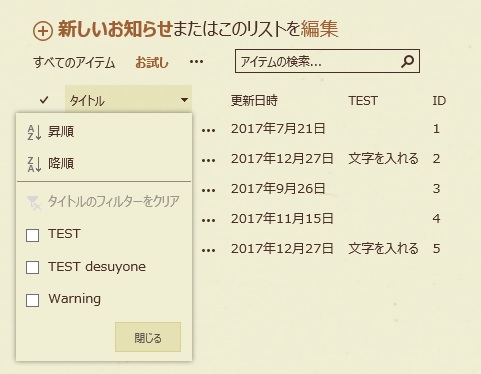Click the ascending sort A-Z icon
481x374 pixels.
coord(34,132)
